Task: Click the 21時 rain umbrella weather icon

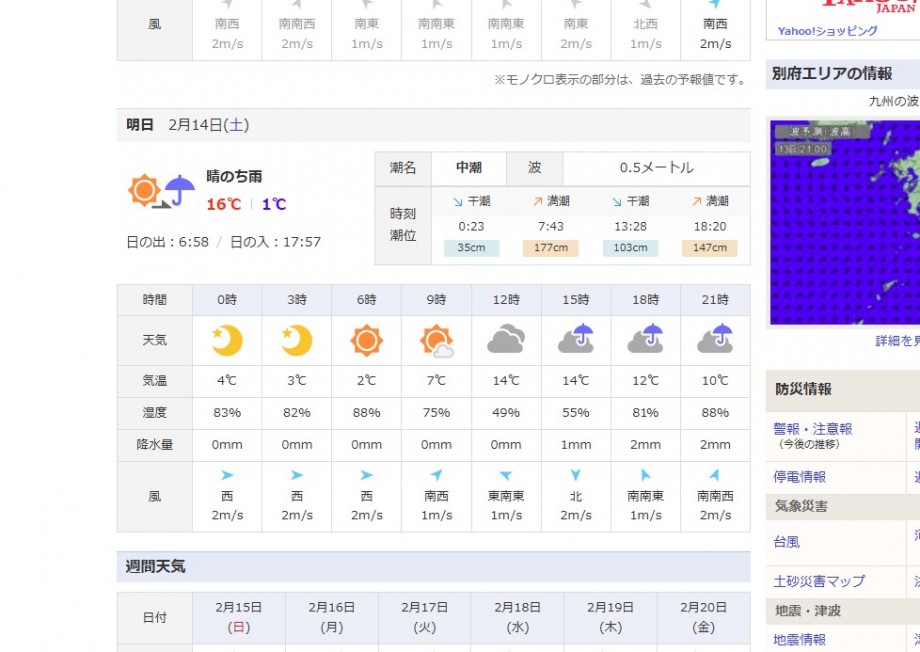Action: pyautogui.click(x=715, y=341)
